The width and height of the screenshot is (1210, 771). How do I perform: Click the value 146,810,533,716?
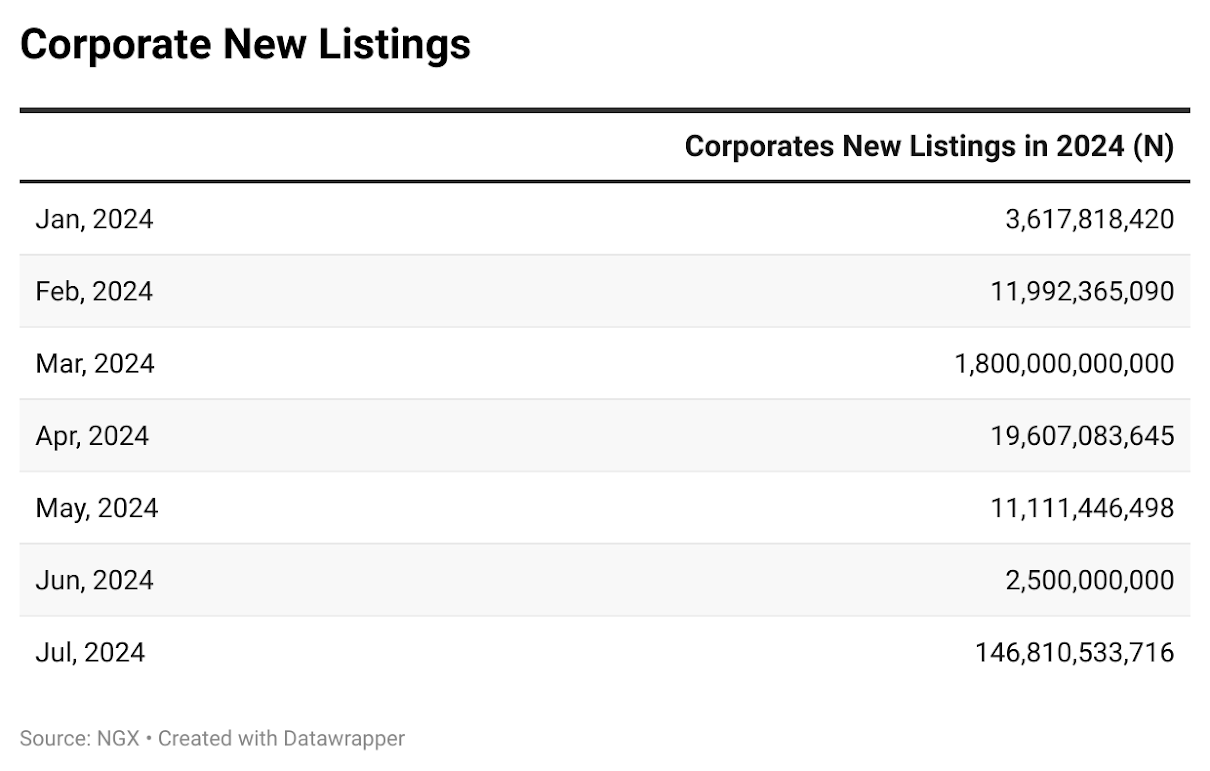[x=1075, y=653]
